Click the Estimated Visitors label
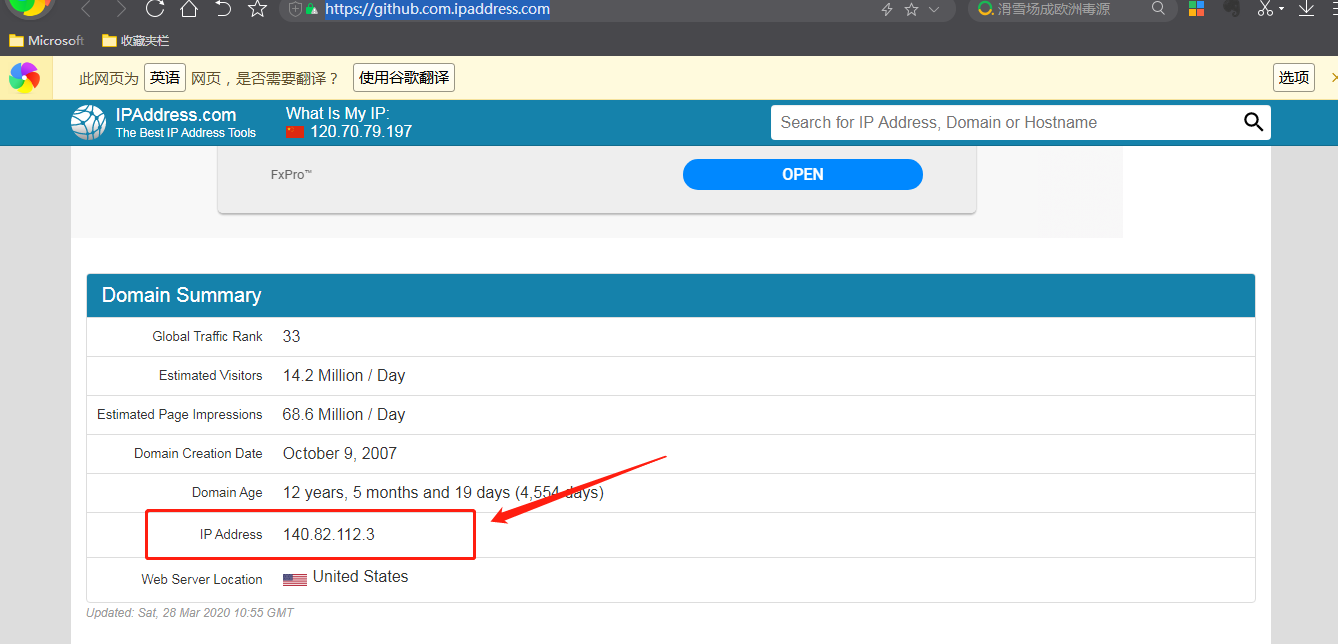 [211, 375]
